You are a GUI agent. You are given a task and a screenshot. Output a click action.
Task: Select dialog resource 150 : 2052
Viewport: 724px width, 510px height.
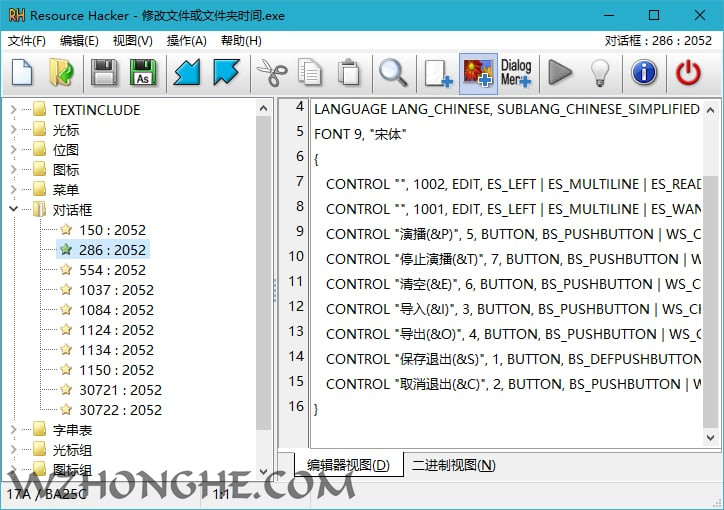[x=112, y=230]
